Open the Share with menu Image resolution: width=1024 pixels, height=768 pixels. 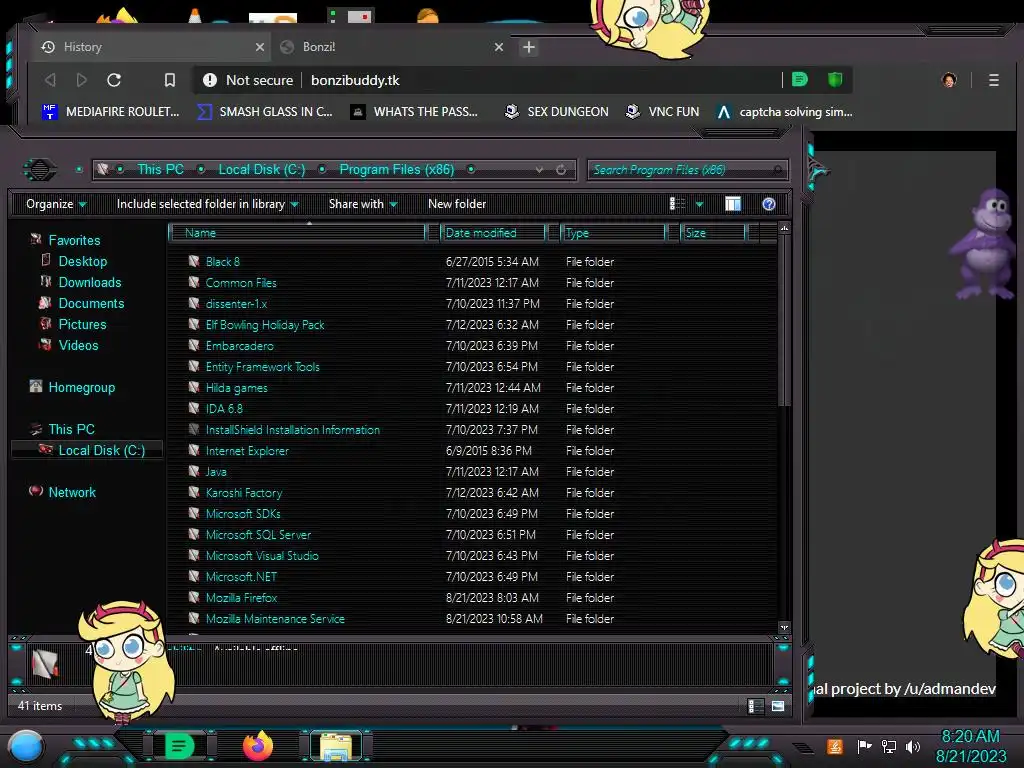363,204
